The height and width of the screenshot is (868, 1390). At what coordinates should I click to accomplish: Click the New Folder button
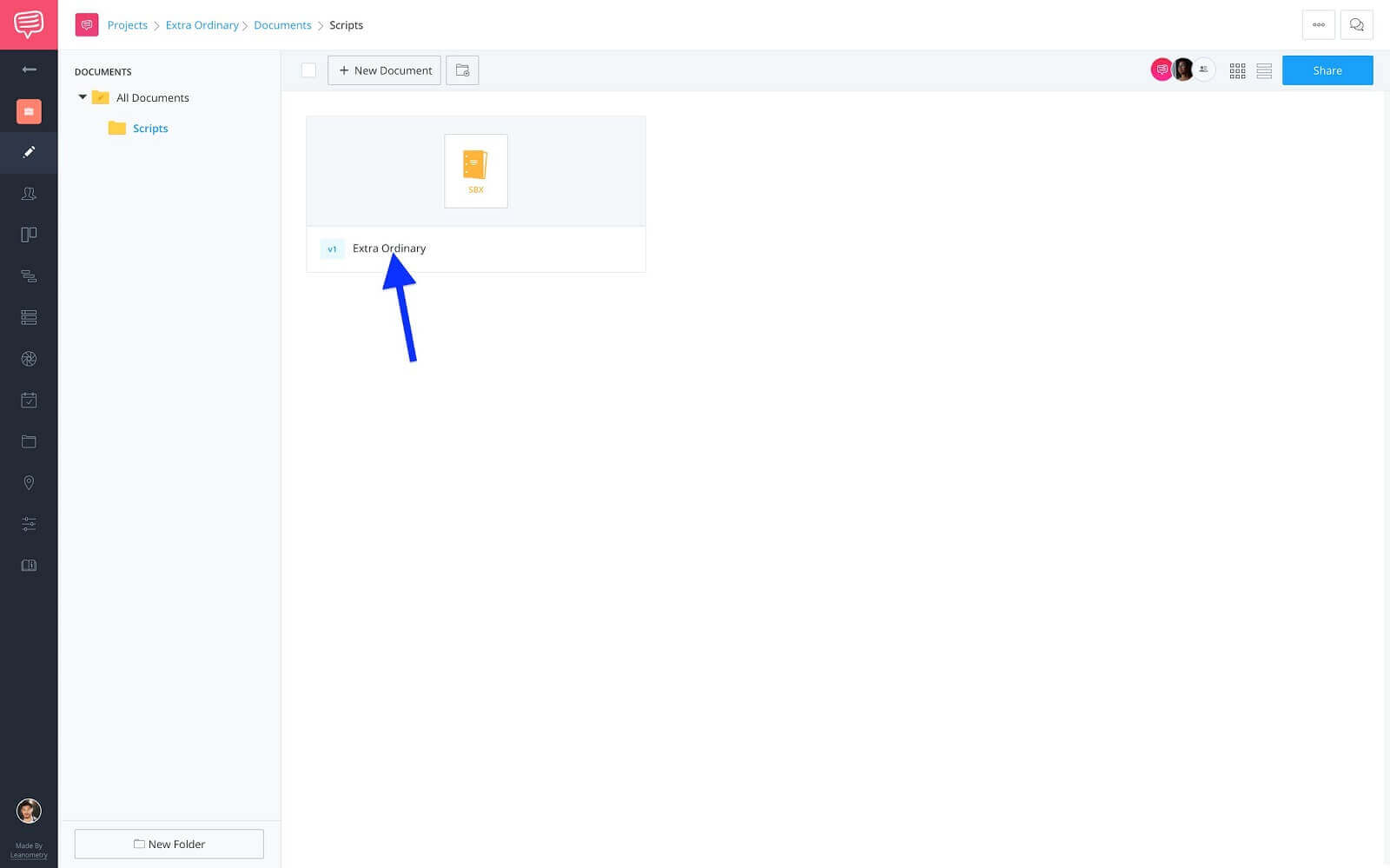(169, 844)
